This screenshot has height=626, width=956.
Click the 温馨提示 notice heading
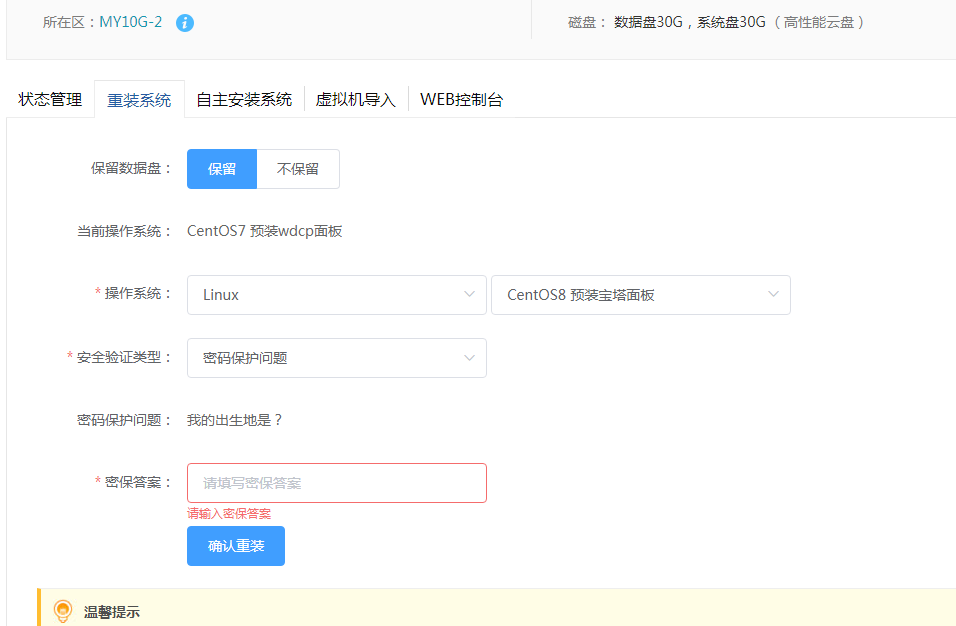(x=112, y=612)
